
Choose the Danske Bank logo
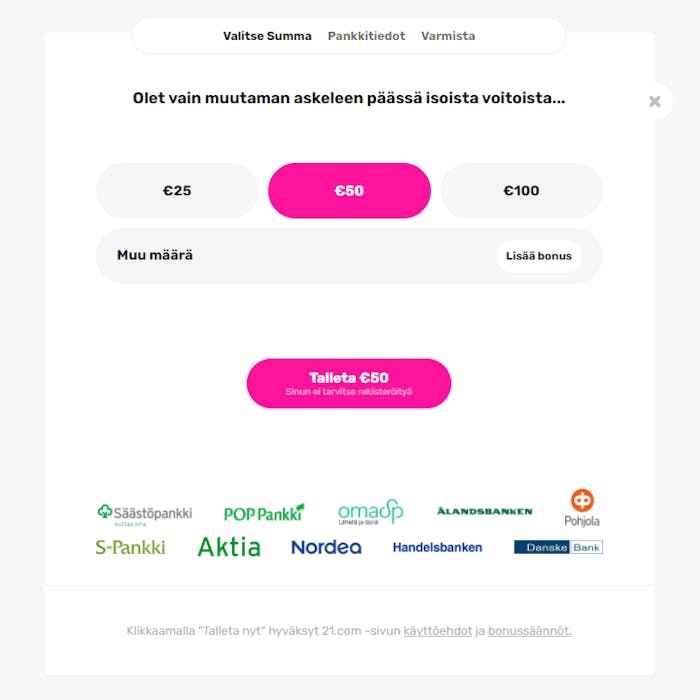[x=558, y=547]
